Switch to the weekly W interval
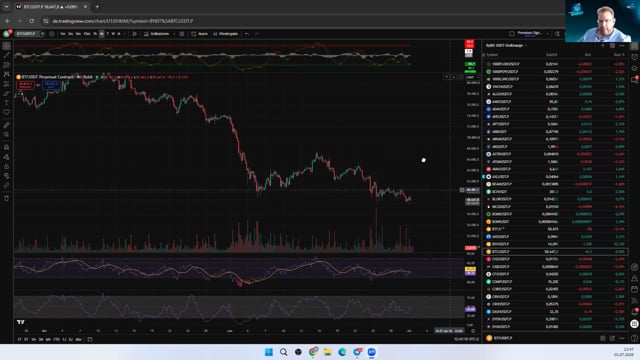640x360 pixels. coord(113,34)
